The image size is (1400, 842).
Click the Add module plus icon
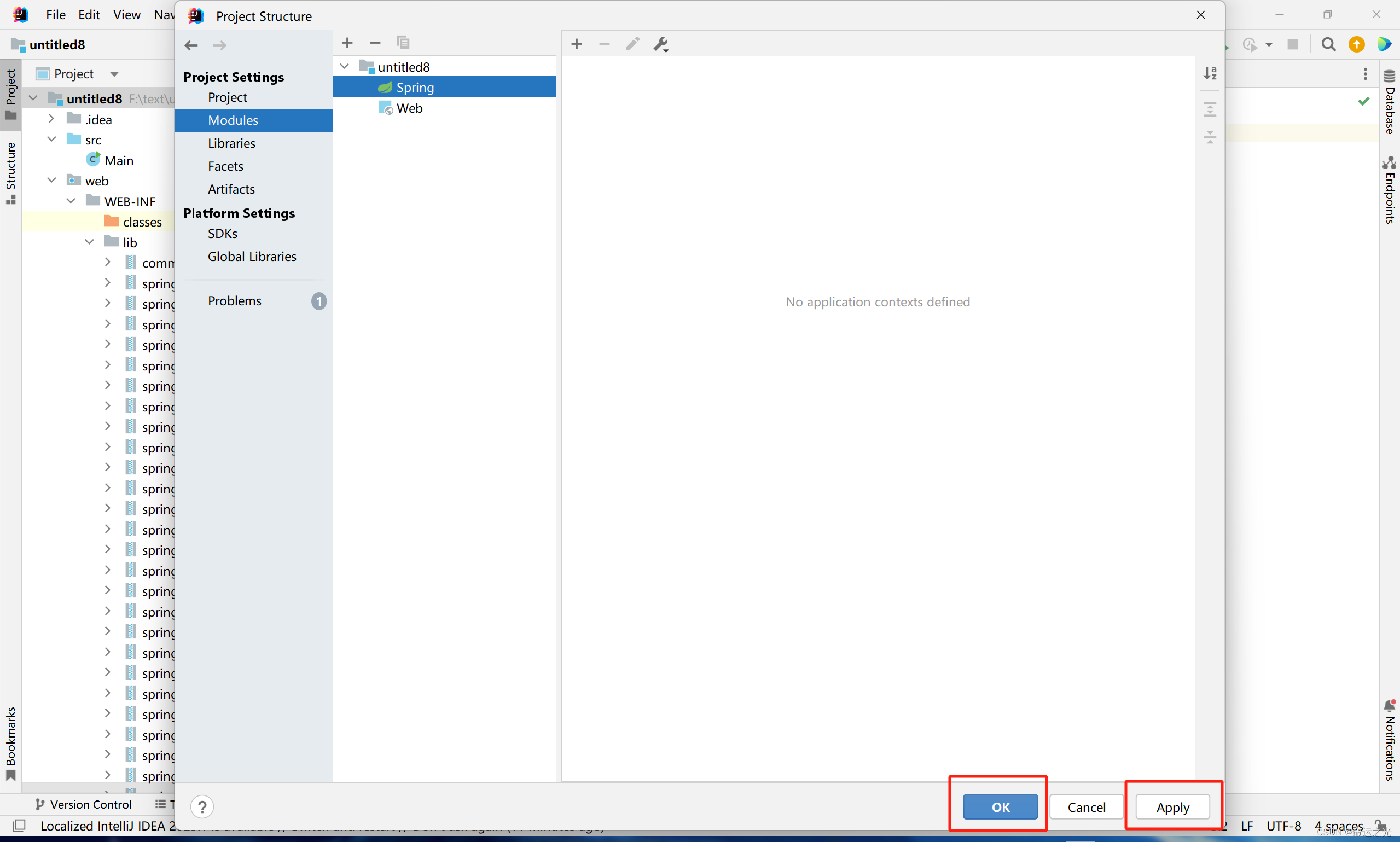(347, 43)
